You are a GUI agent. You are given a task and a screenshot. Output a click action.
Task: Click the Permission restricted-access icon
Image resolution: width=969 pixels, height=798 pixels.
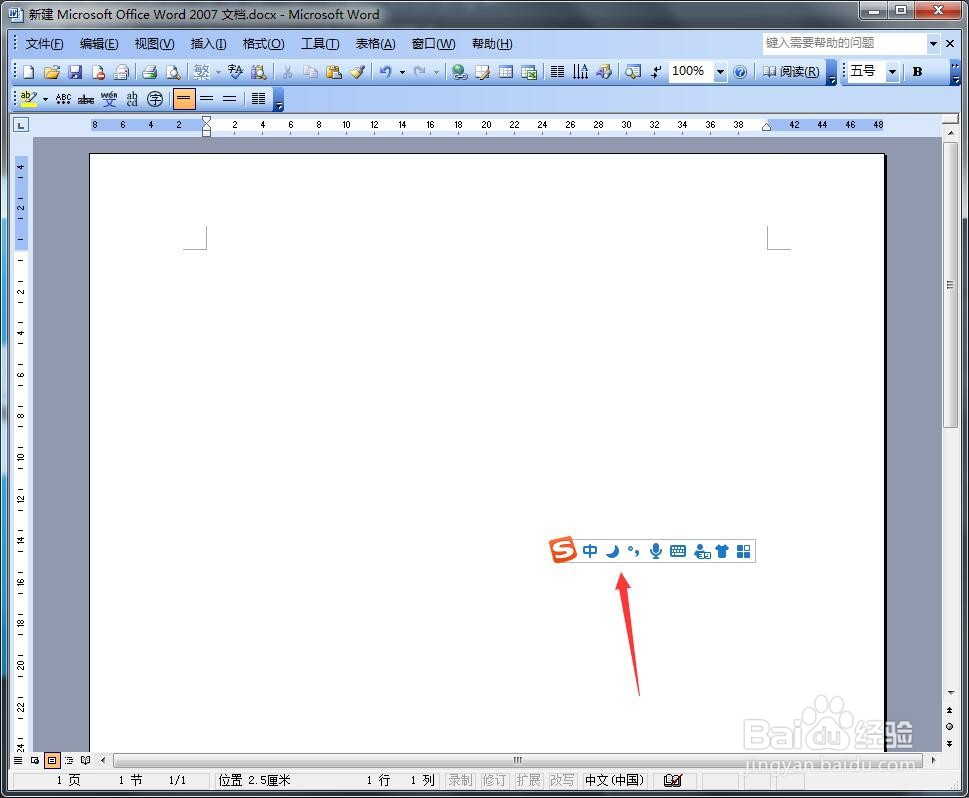pos(98,72)
